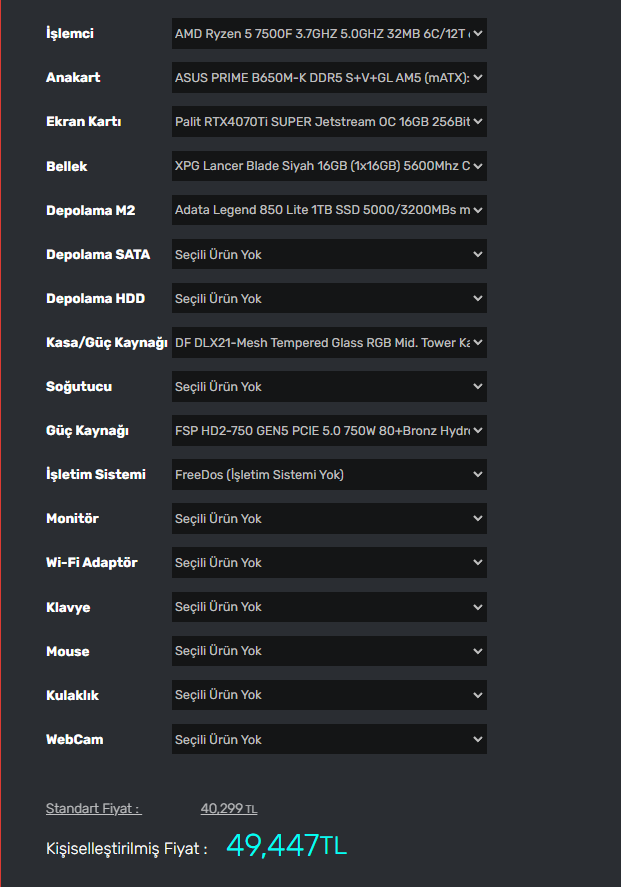This screenshot has height=887, width=621.
Task: Change the İşletim Sistemi operating system
Action: (329, 475)
